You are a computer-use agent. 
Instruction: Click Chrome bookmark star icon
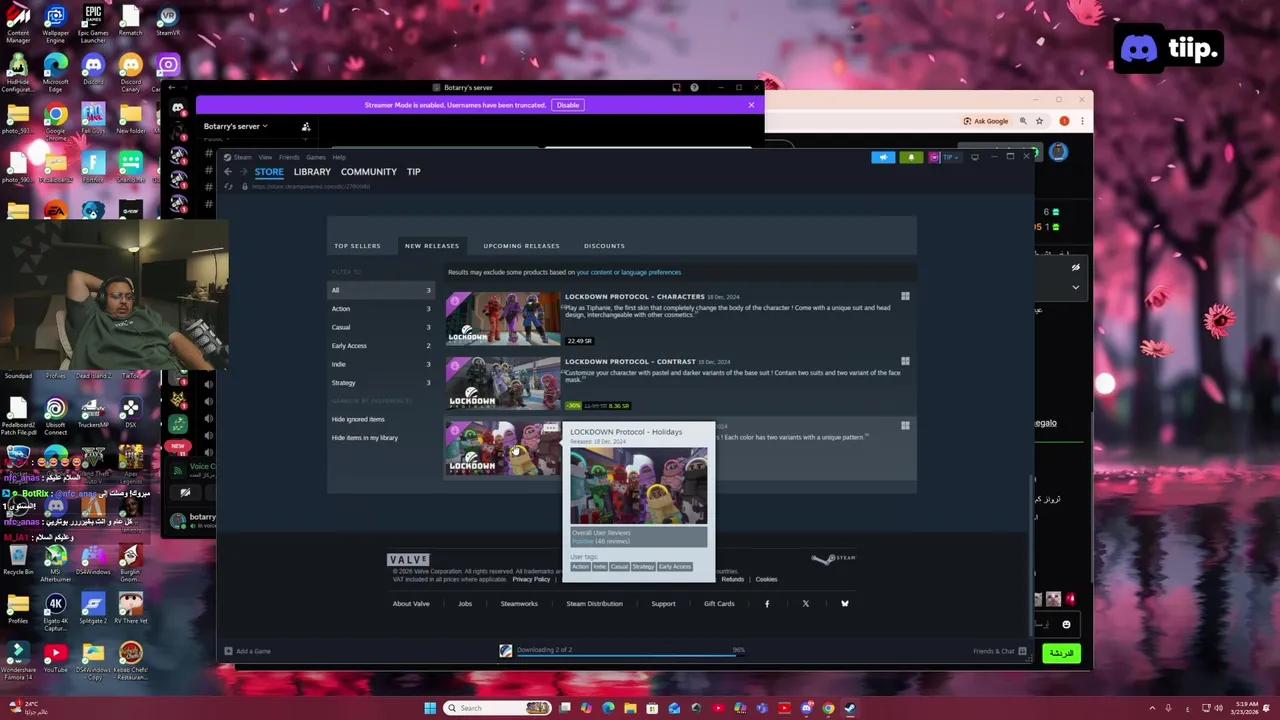[1040, 121]
